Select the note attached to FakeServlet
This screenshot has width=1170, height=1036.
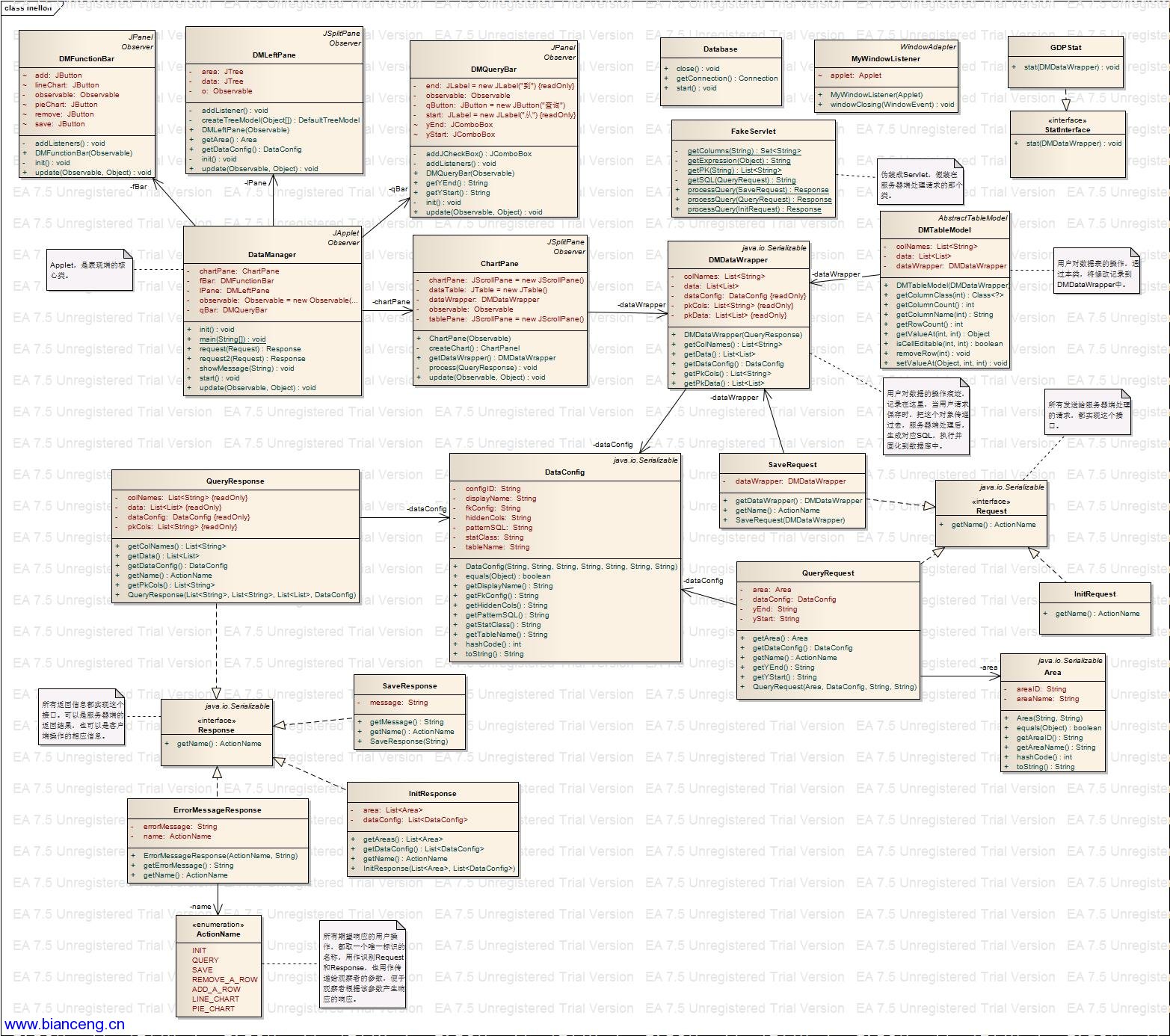tap(920, 182)
